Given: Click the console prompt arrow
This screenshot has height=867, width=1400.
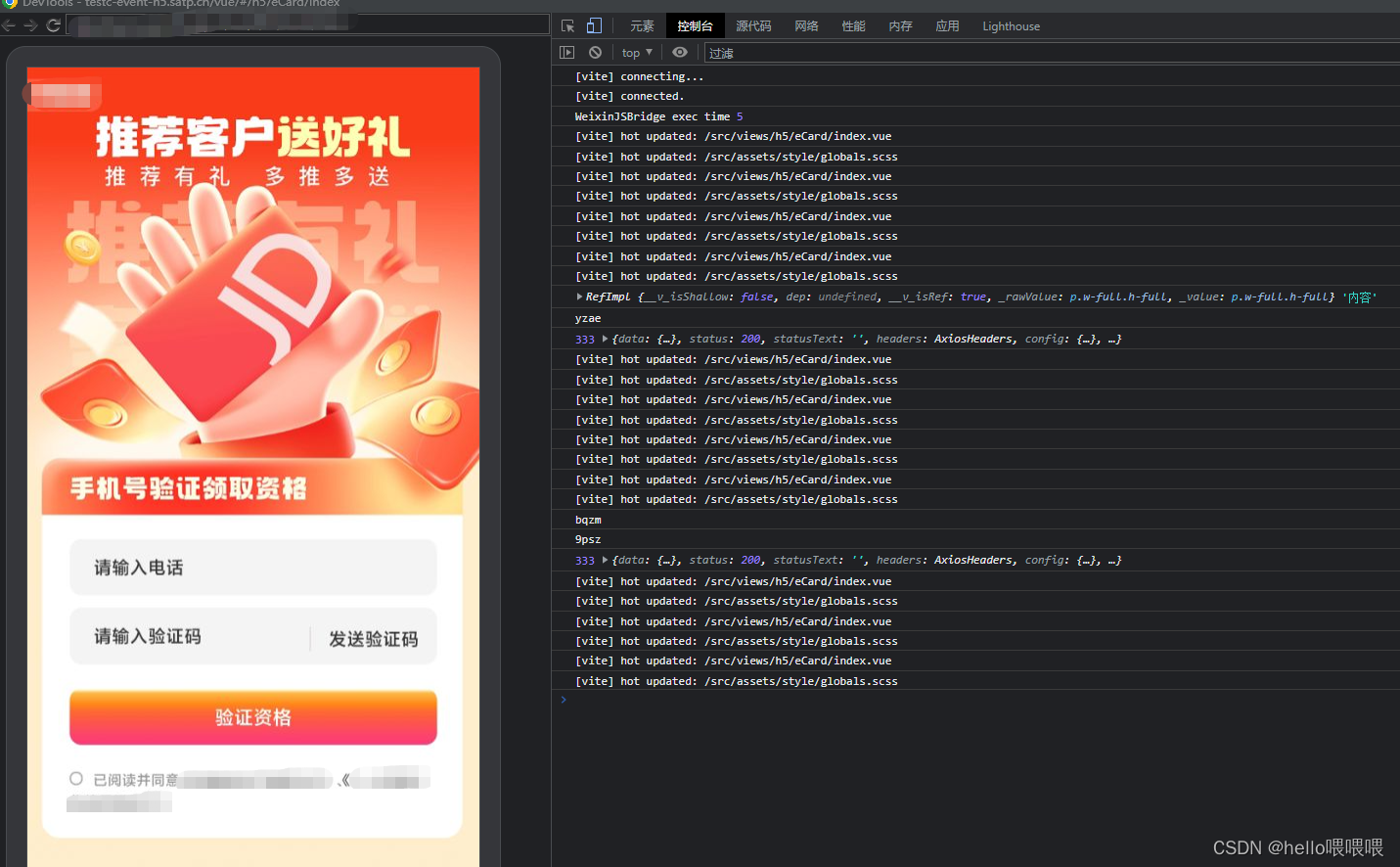Looking at the screenshot, I should [564, 700].
